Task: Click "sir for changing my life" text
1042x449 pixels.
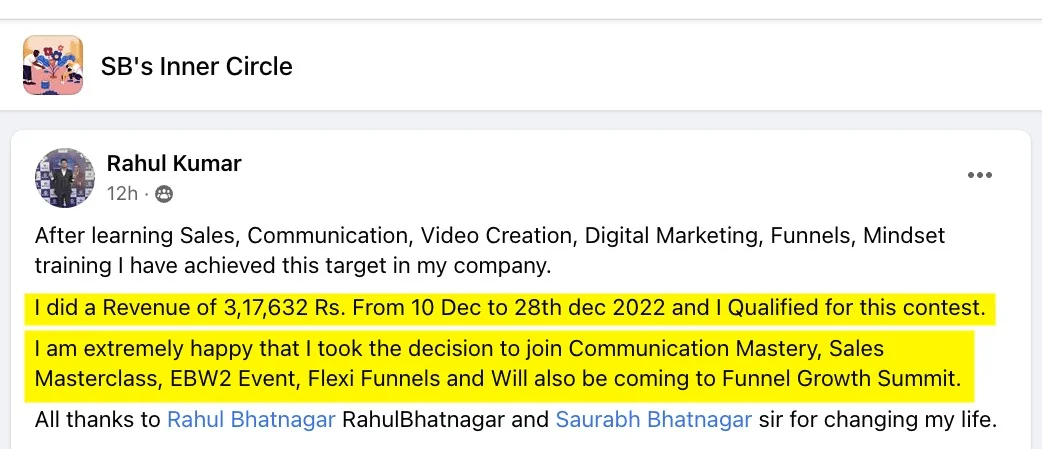Action: pos(877,420)
